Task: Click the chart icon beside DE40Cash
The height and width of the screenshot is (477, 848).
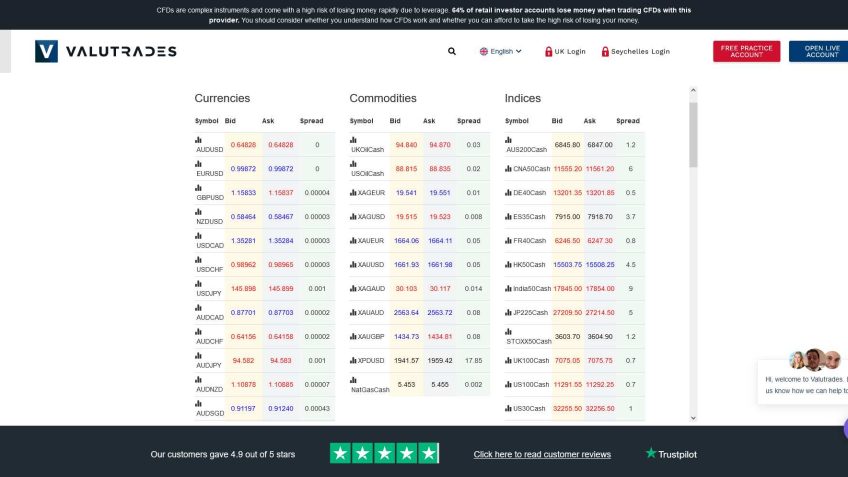Action: point(508,193)
